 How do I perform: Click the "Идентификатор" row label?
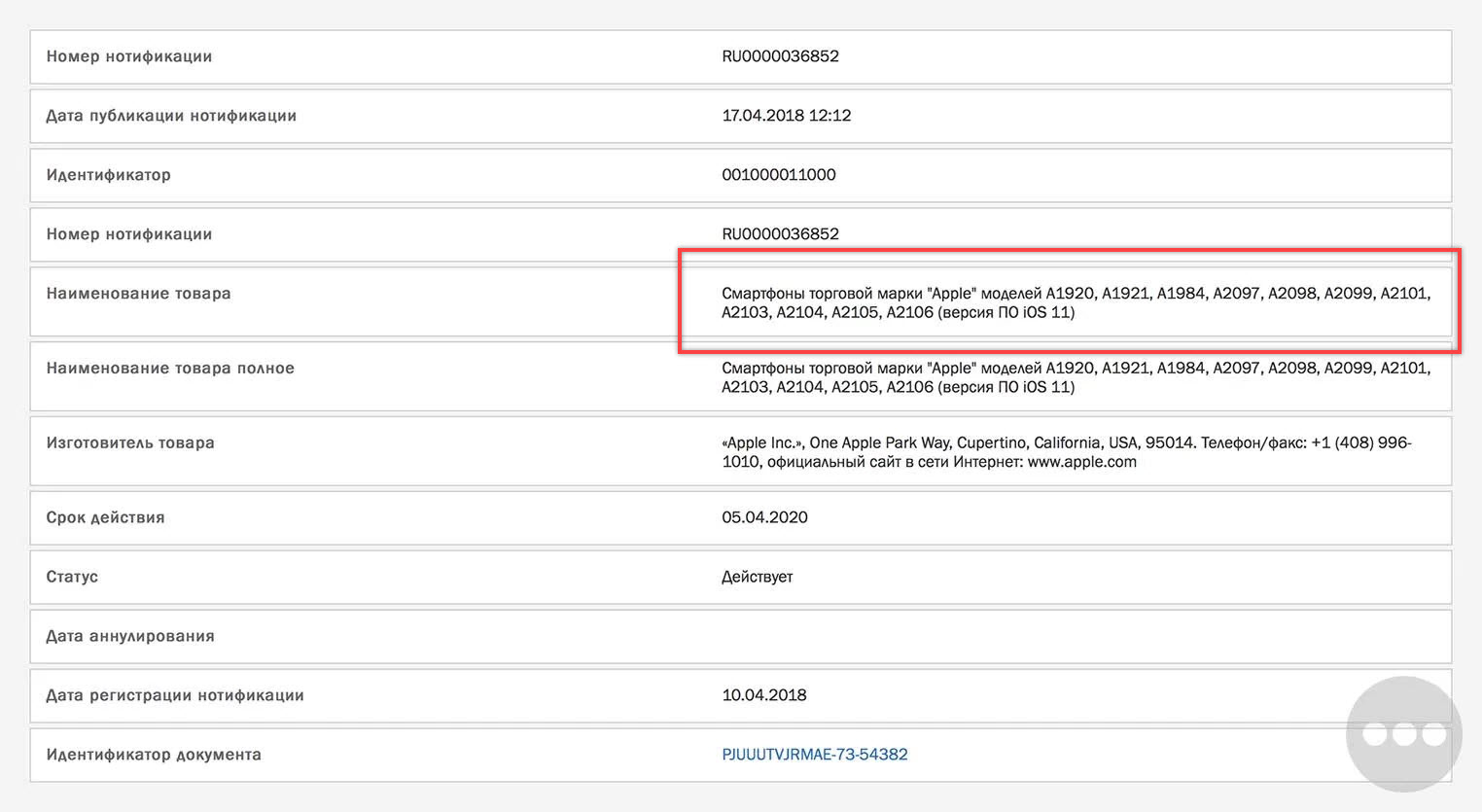coord(108,175)
